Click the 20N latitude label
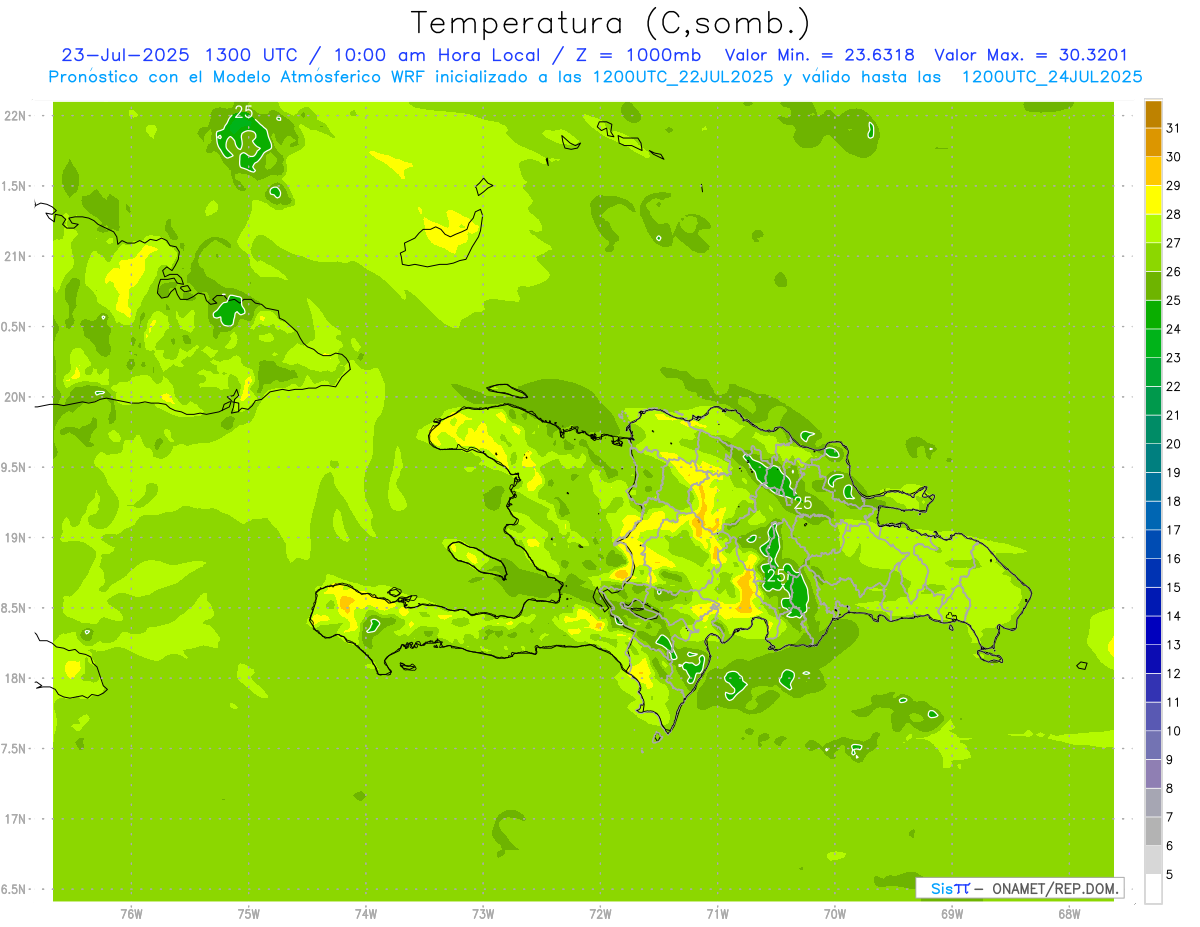The height and width of the screenshot is (927, 1200). [14, 397]
